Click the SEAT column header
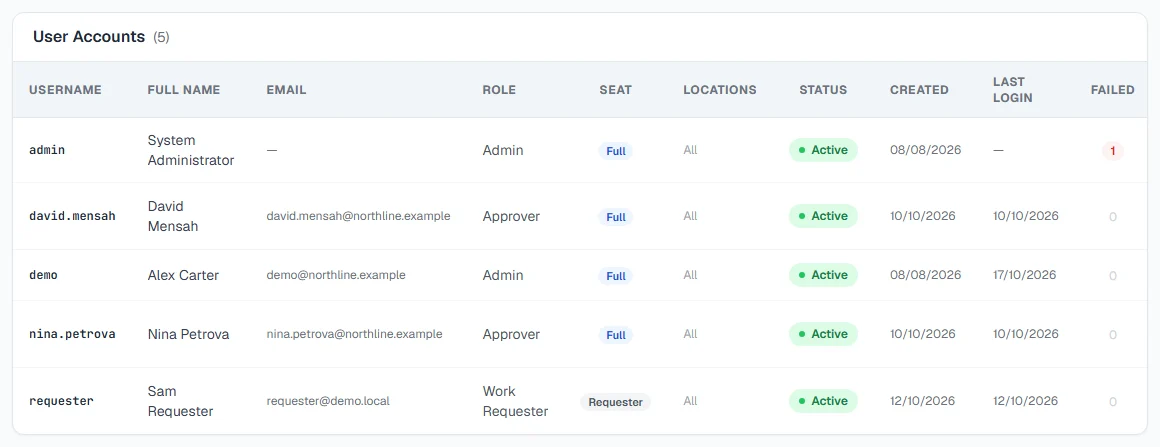The height and width of the screenshot is (447, 1160). (x=616, y=90)
